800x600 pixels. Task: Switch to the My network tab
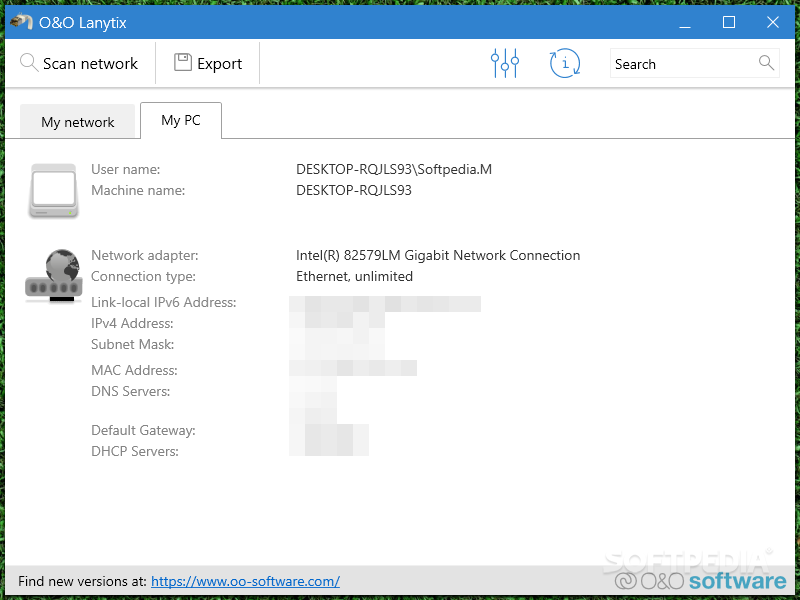coord(78,121)
